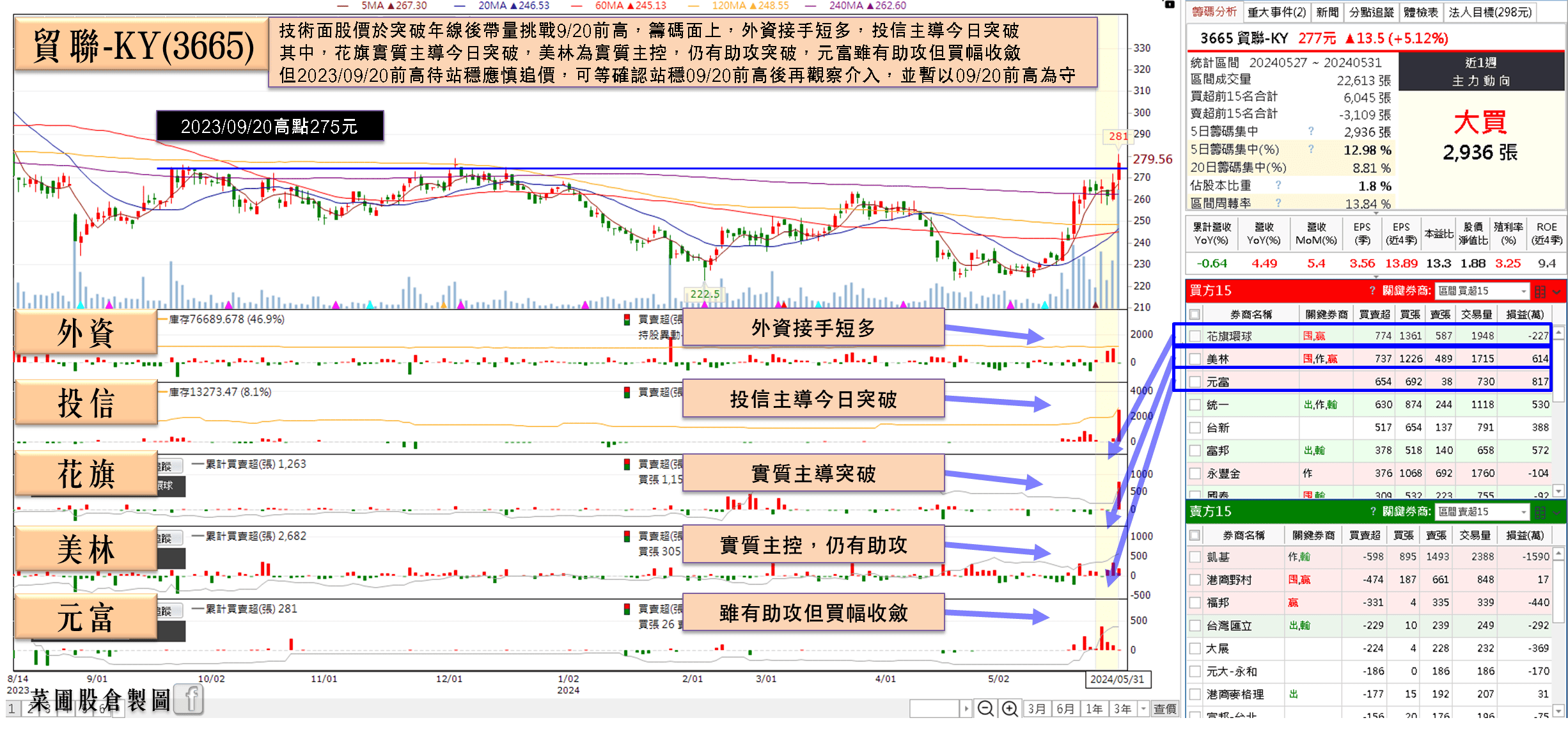Open the 區間賣超15 dropdown
Viewport: 1568px width, 734px height.
click(x=1482, y=511)
